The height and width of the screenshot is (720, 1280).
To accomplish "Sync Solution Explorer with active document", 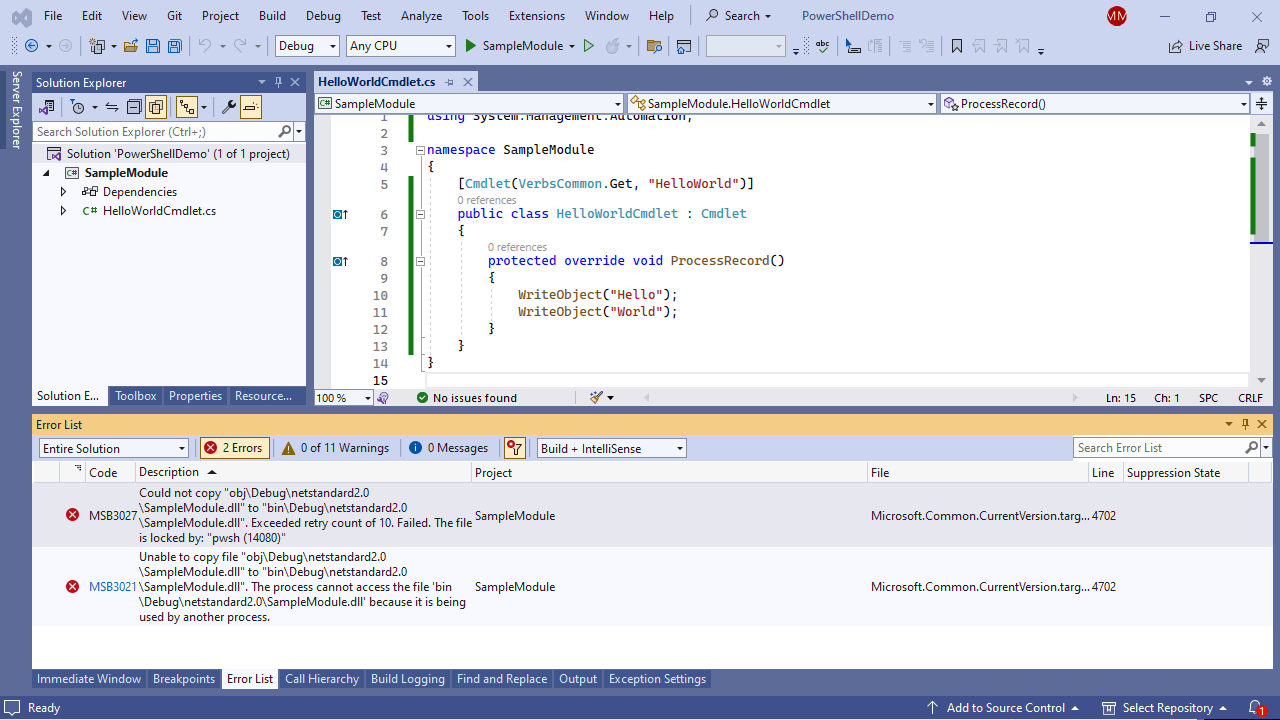I will coord(111,107).
